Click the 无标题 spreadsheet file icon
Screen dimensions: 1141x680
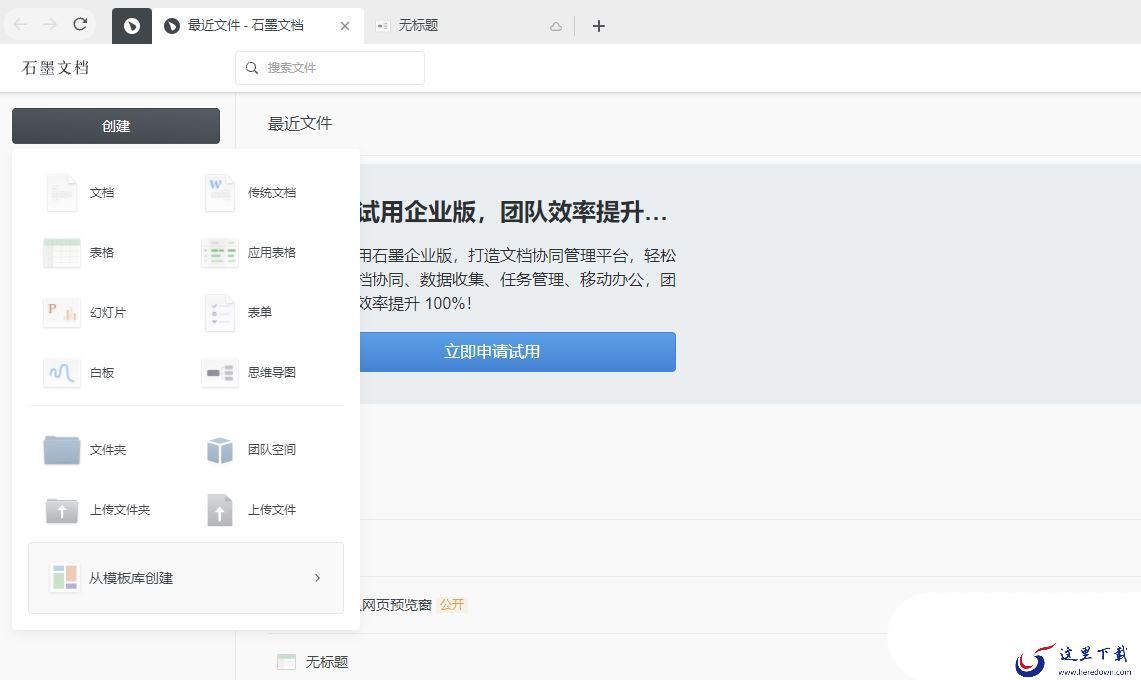[287, 662]
